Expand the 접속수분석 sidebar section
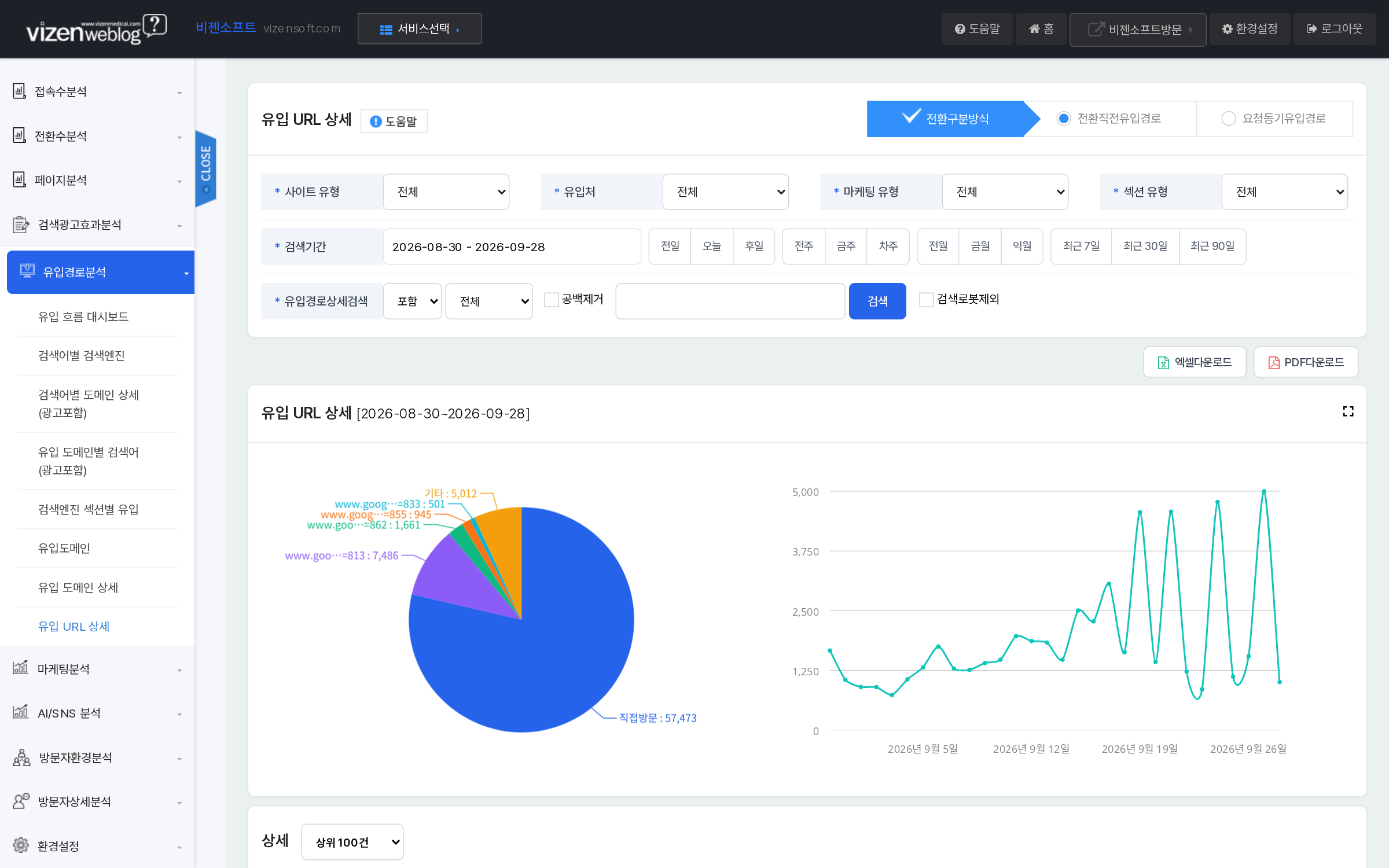The width and height of the screenshot is (1389, 868). 97,91
